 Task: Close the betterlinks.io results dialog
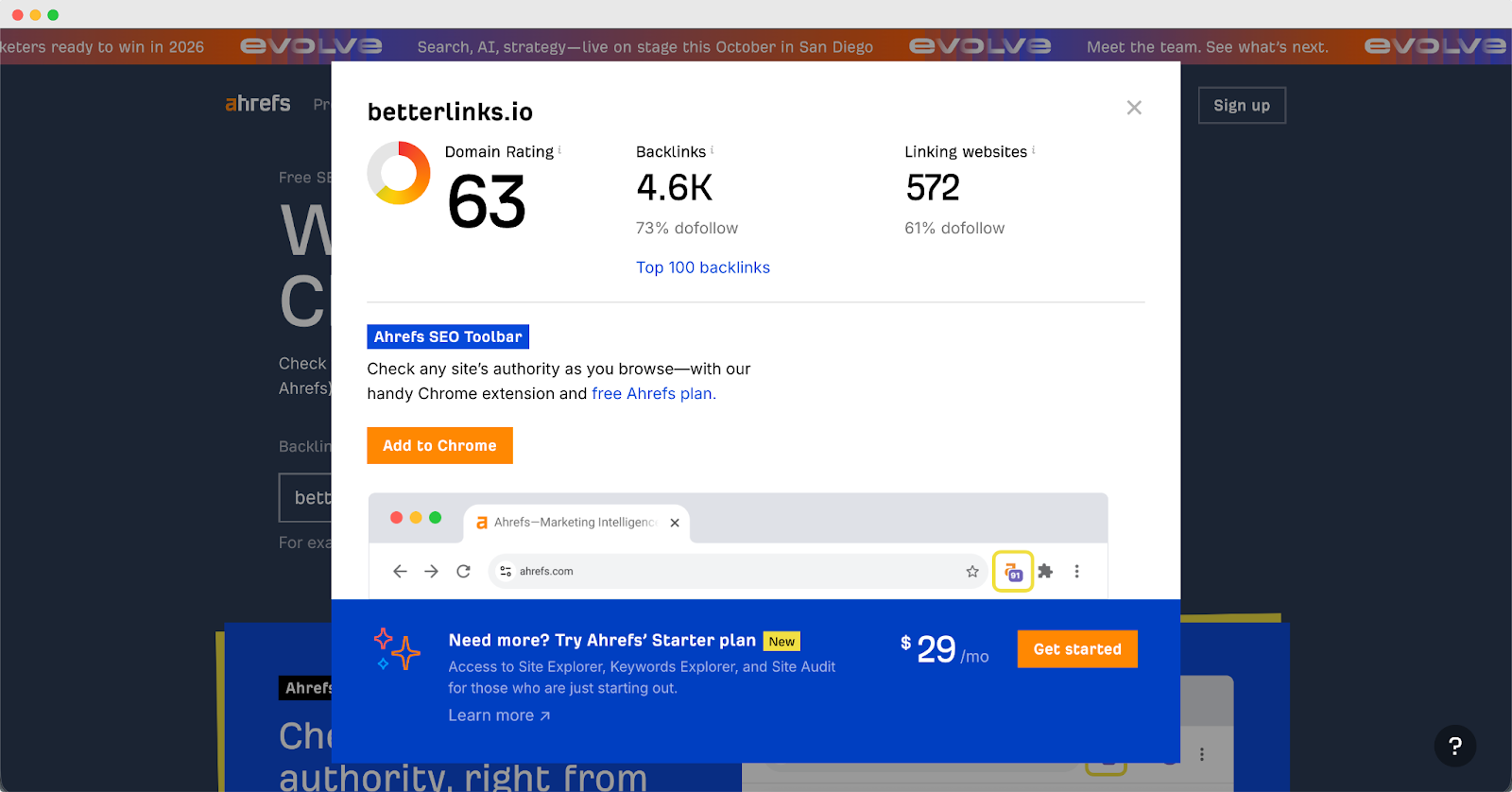[1134, 108]
